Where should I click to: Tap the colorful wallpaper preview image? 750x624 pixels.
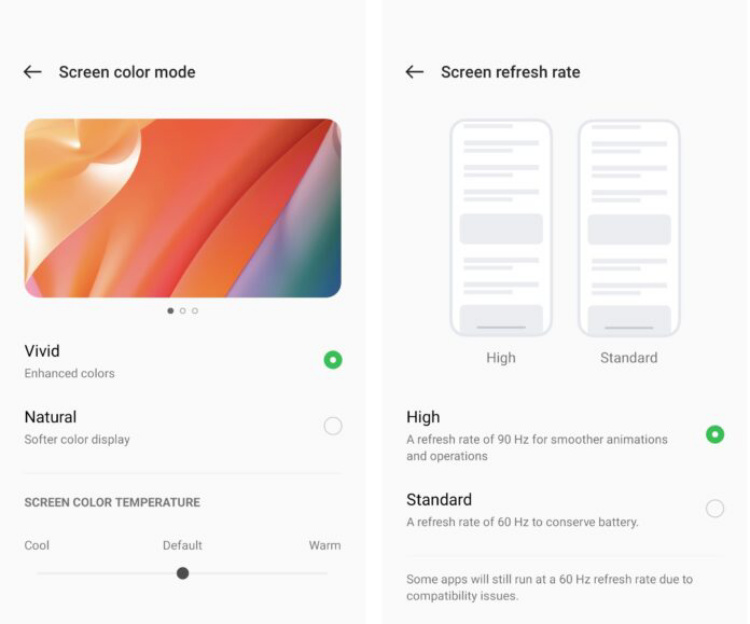[183, 208]
